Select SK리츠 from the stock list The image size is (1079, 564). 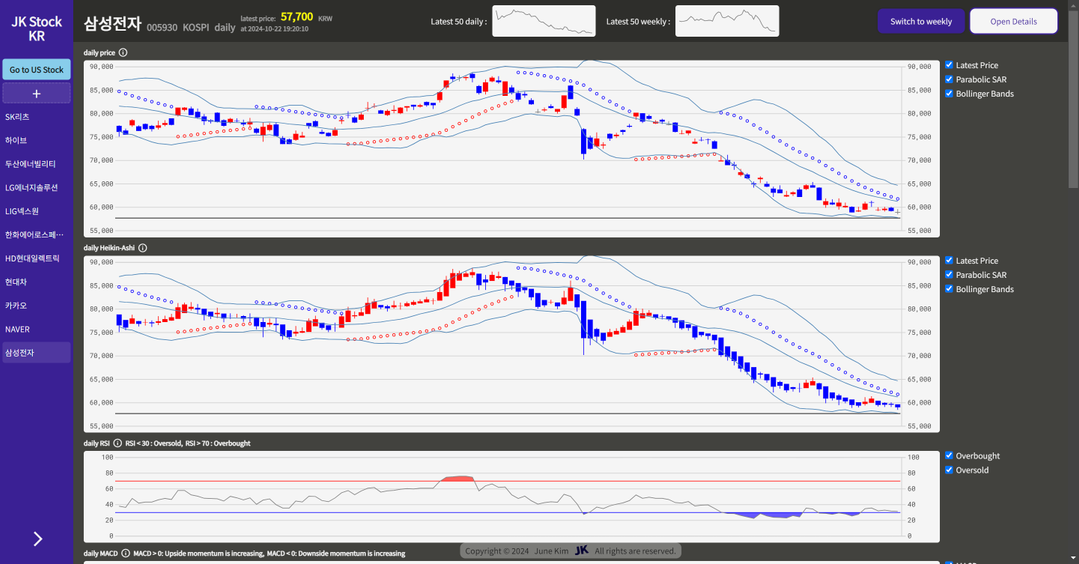[x=17, y=117]
